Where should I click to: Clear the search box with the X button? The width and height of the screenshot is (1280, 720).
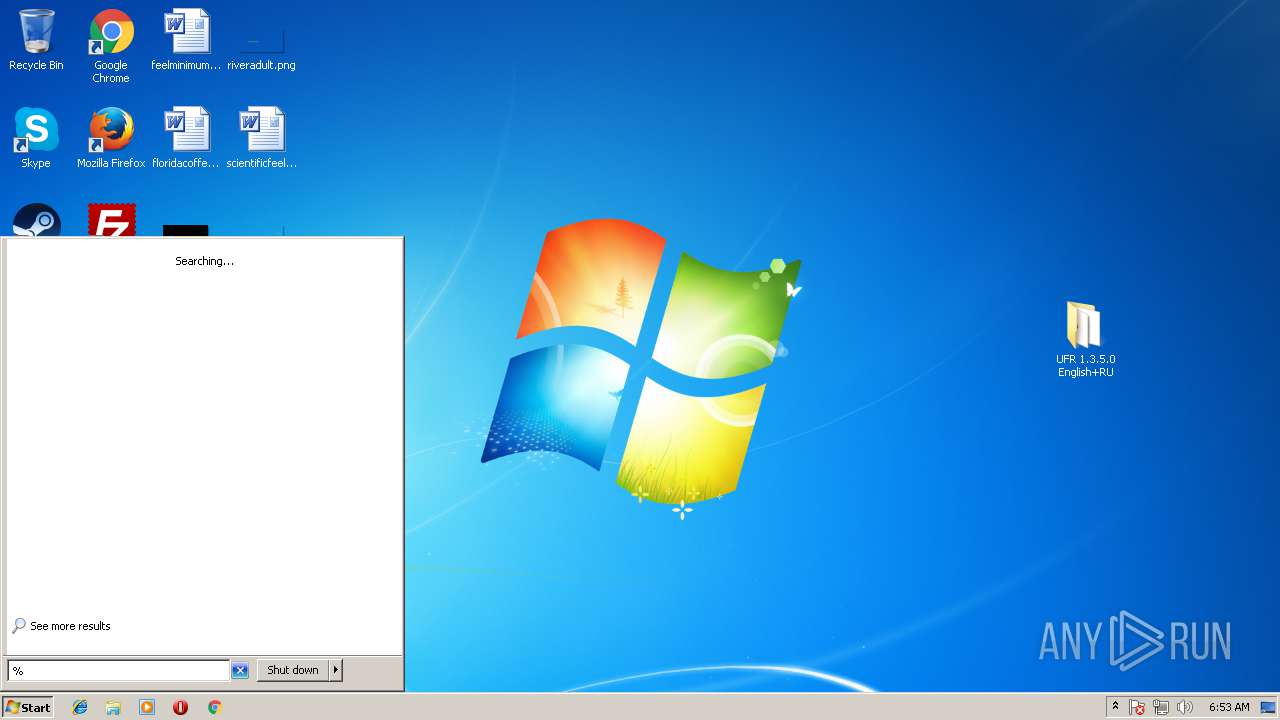(x=240, y=670)
